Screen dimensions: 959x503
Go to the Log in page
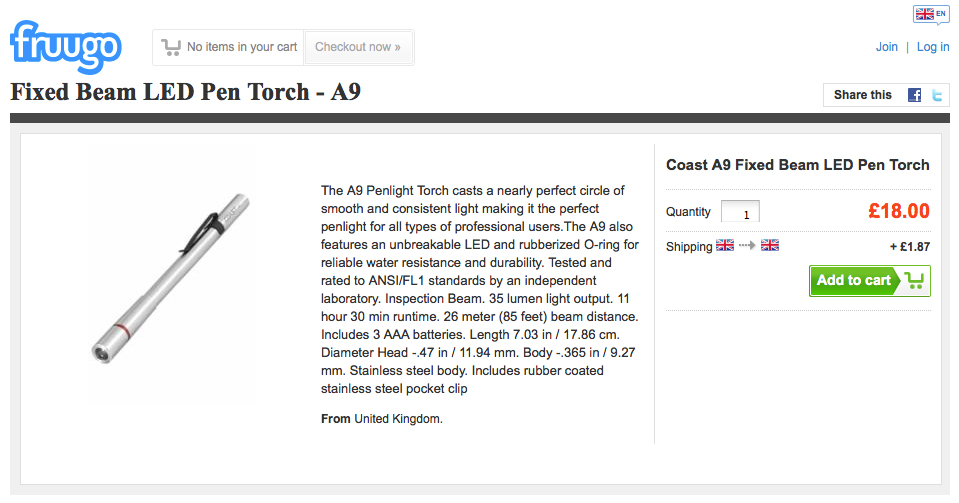pos(933,47)
